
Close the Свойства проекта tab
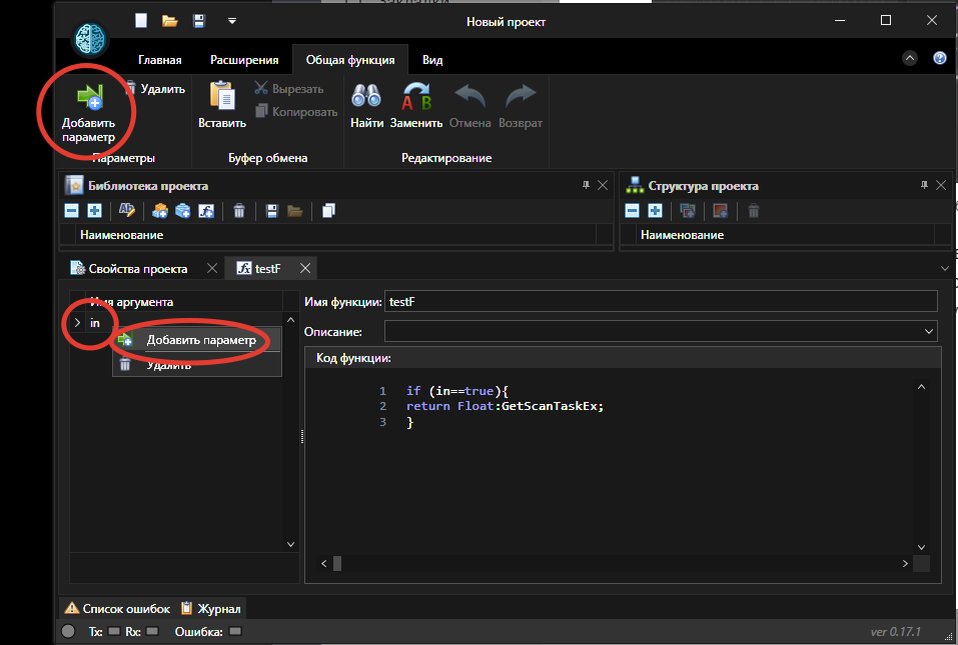pyautogui.click(x=212, y=269)
